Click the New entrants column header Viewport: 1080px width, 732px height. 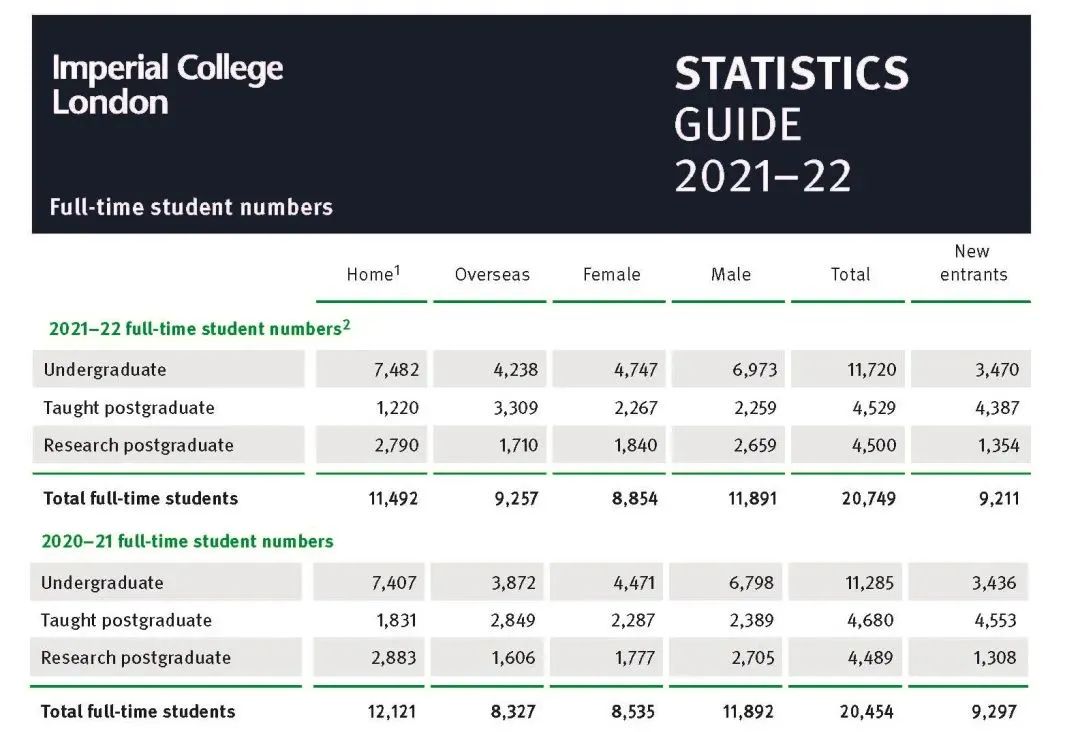pos(972,263)
